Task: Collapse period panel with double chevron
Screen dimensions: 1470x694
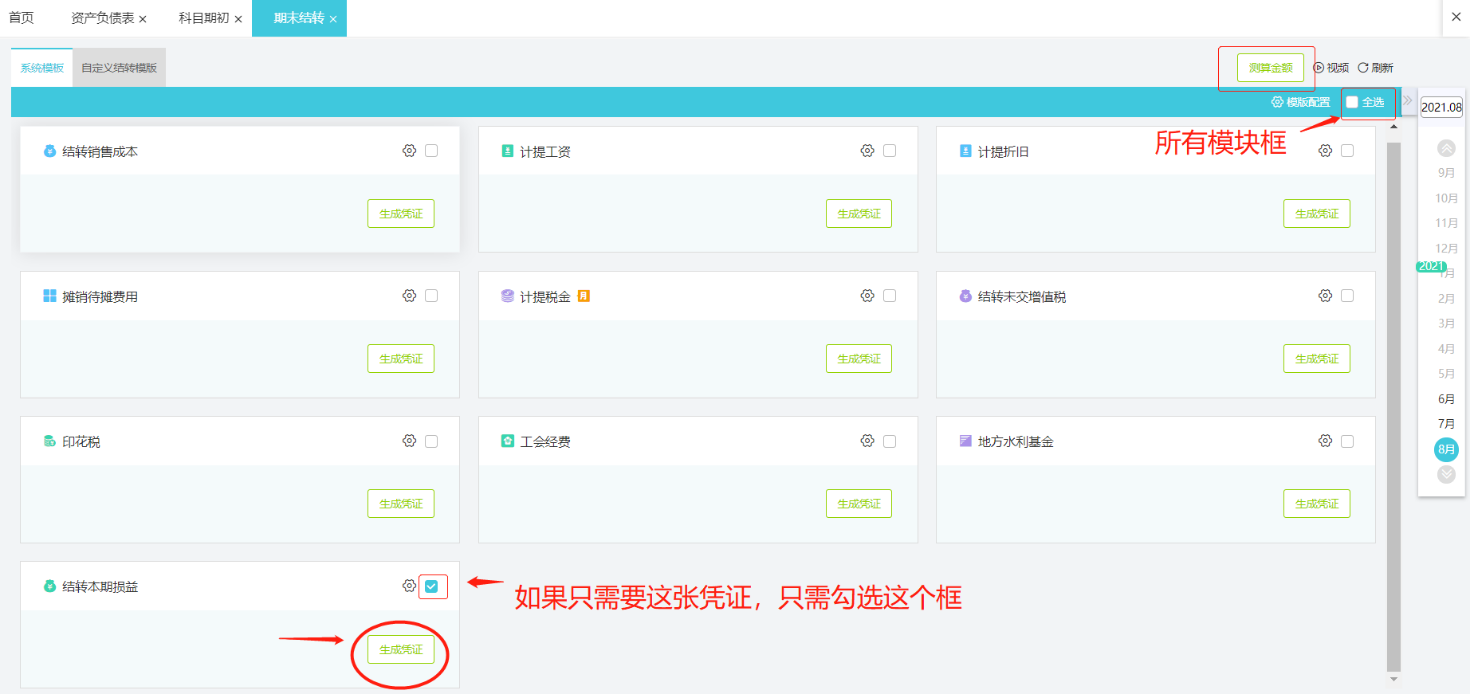Action: pos(1407,101)
